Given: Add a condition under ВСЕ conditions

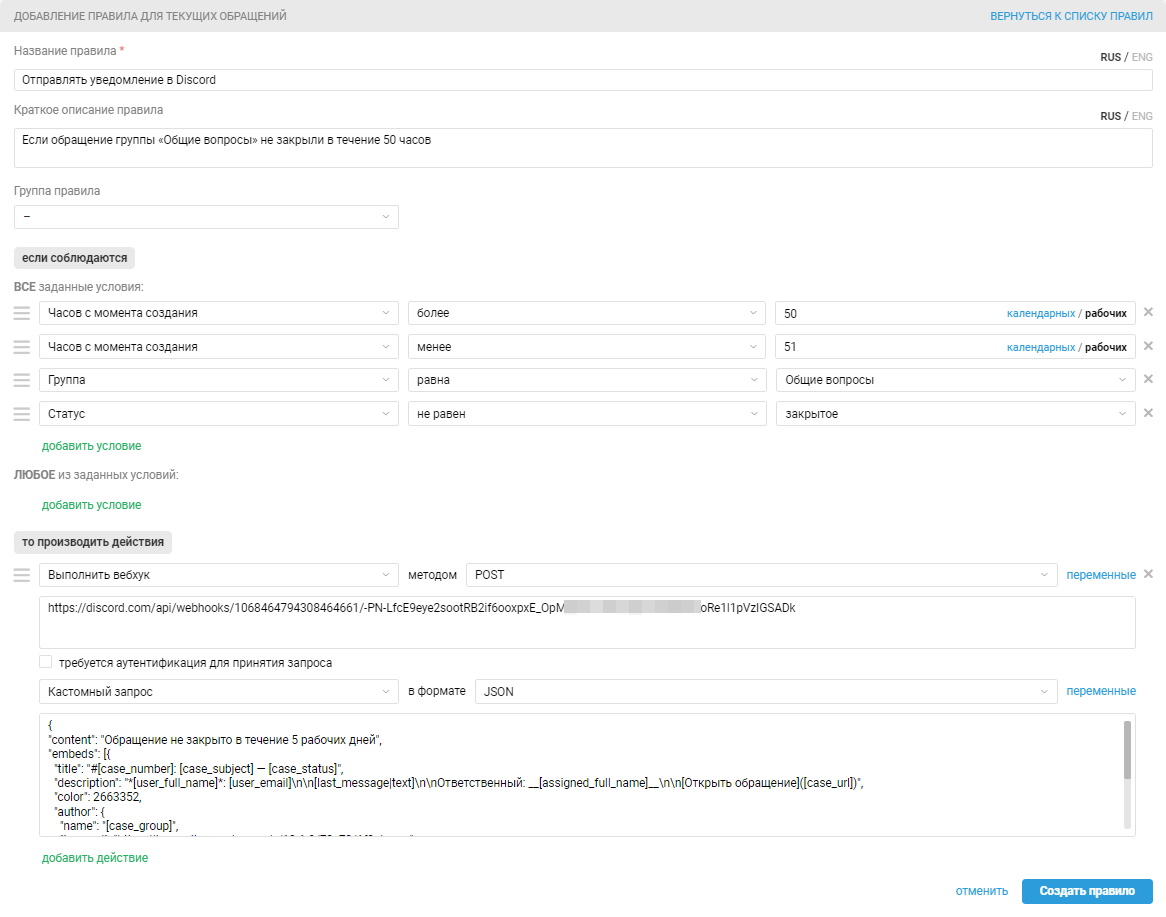Looking at the screenshot, I should point(91,445).
